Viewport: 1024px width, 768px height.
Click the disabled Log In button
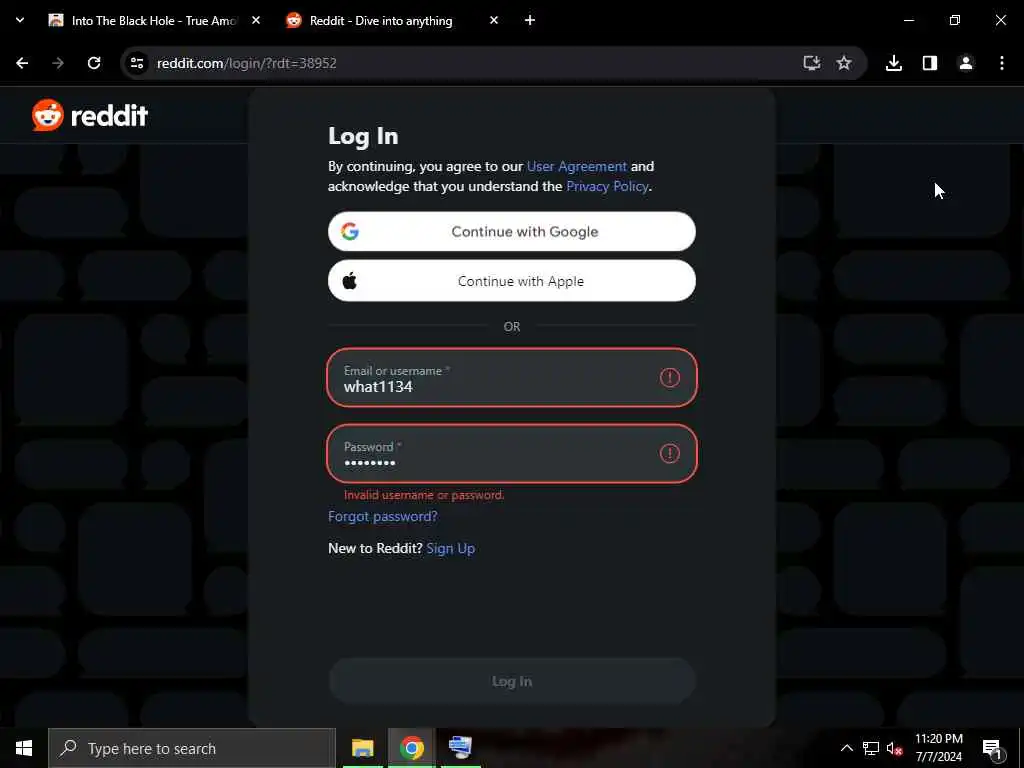pos(512,681)
